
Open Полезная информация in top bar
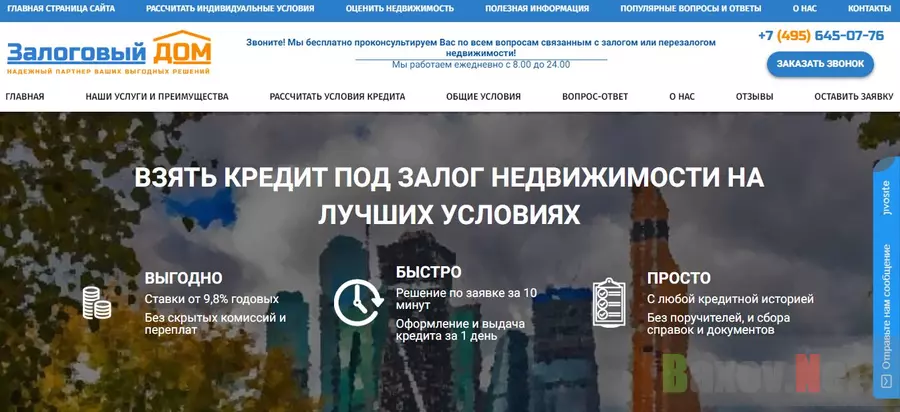click(x=537, y=9)
